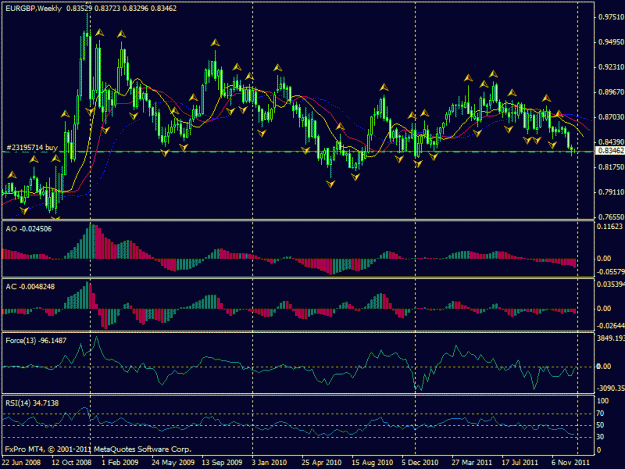Click the current price tag 0.83462
The image size is (625, 469).
(x=610, y=151)
